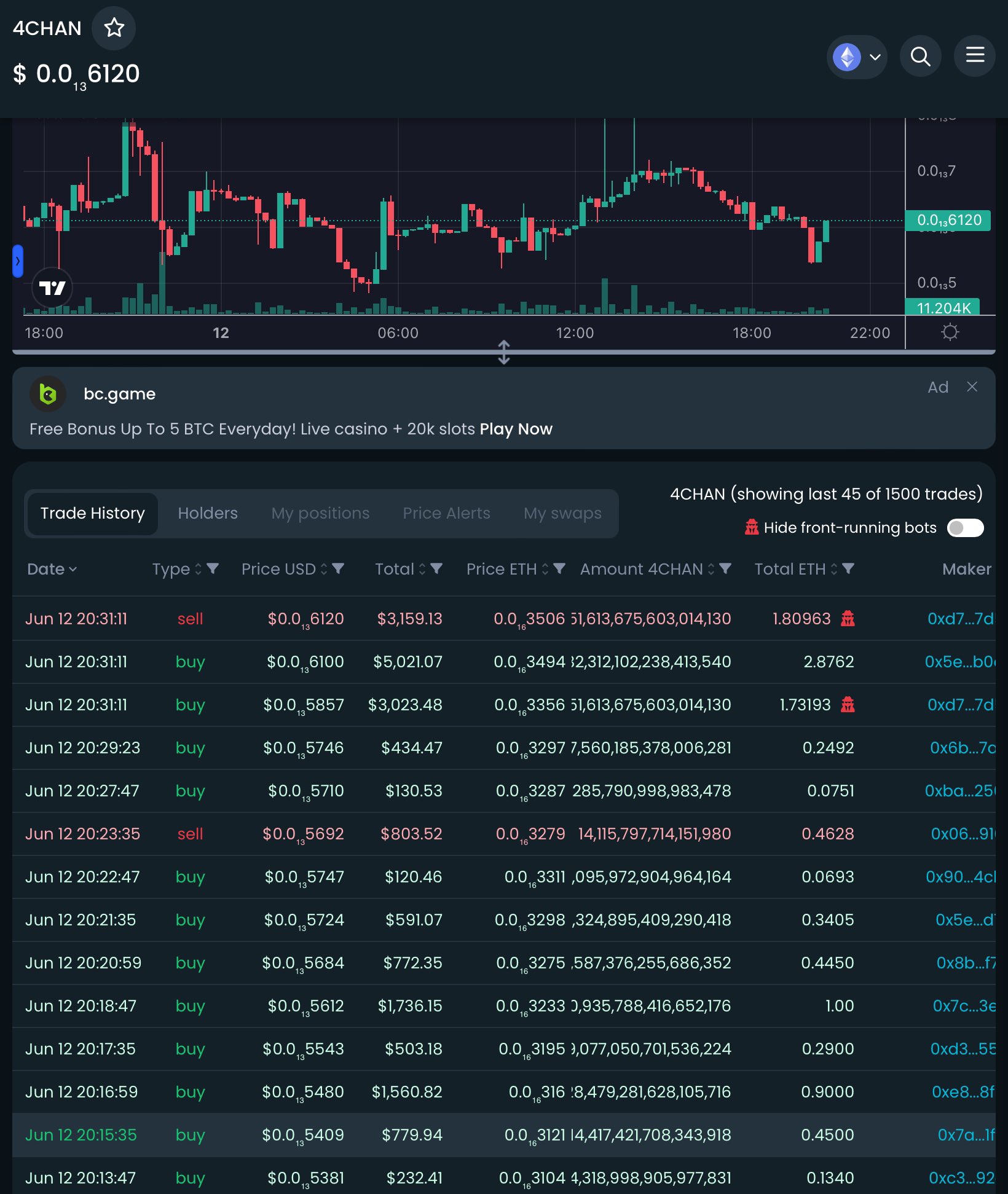Open the Type column filter funnel
1008x1194 pixels.
point(213,568)
